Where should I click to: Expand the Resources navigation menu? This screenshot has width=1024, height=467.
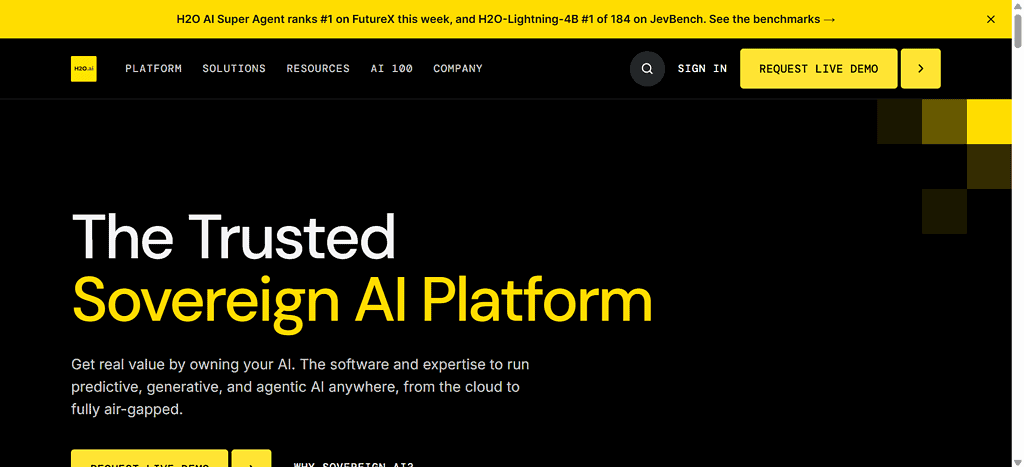[x=318, y=69]
